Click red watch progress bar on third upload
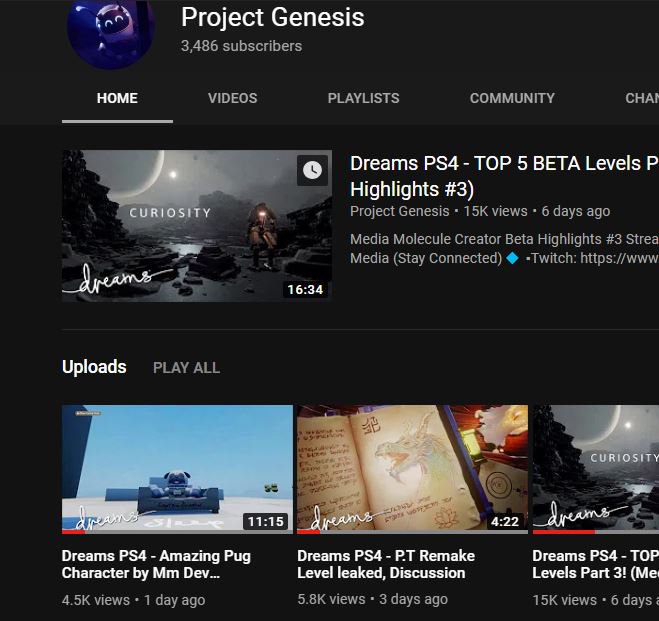Screen dimensions: 659x621 (x=564, y=532)
